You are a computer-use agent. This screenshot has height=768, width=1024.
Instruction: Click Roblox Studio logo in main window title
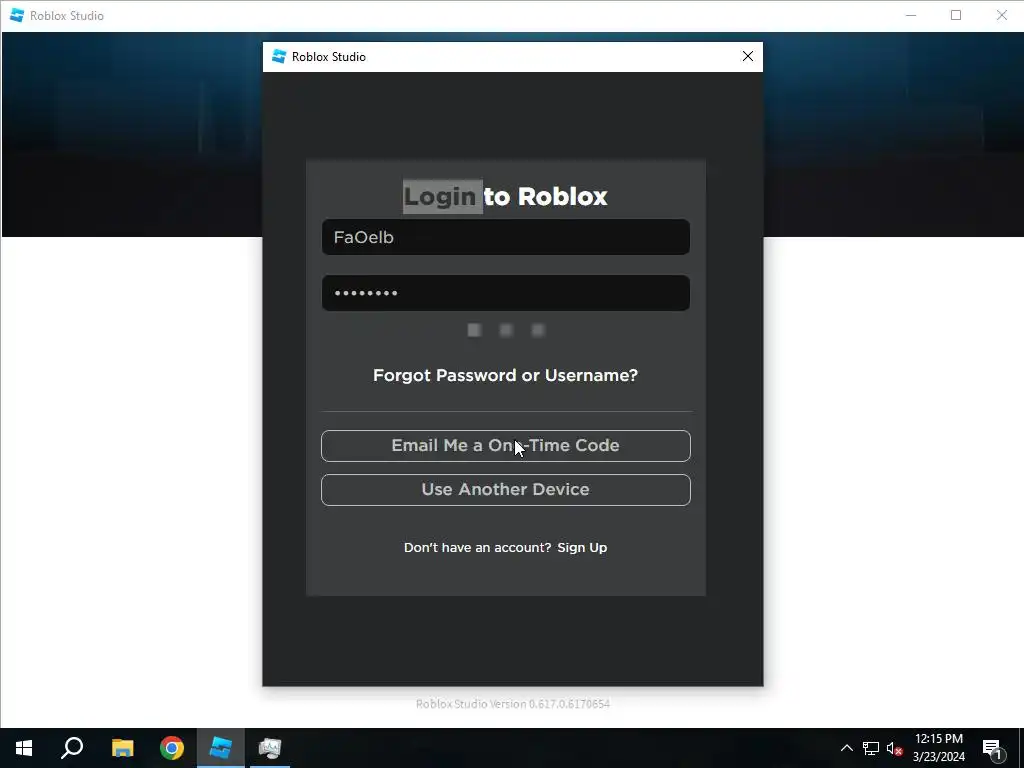(17, 15)
